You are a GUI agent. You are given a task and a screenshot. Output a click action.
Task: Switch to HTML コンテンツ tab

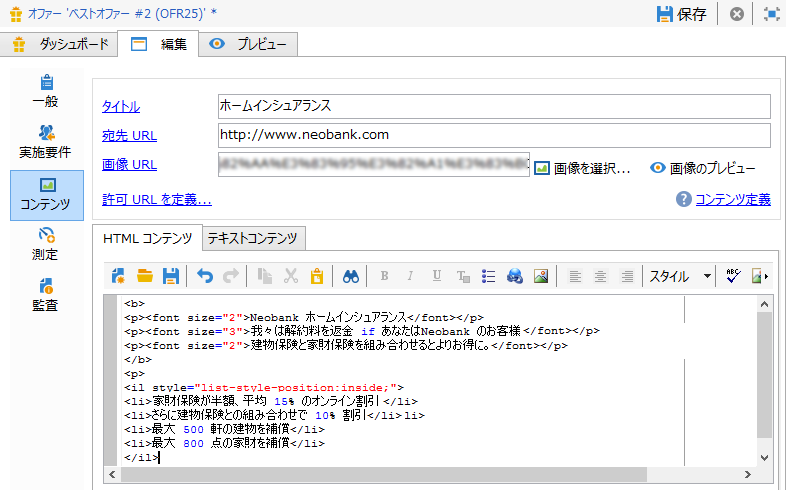tap(148, 238)
